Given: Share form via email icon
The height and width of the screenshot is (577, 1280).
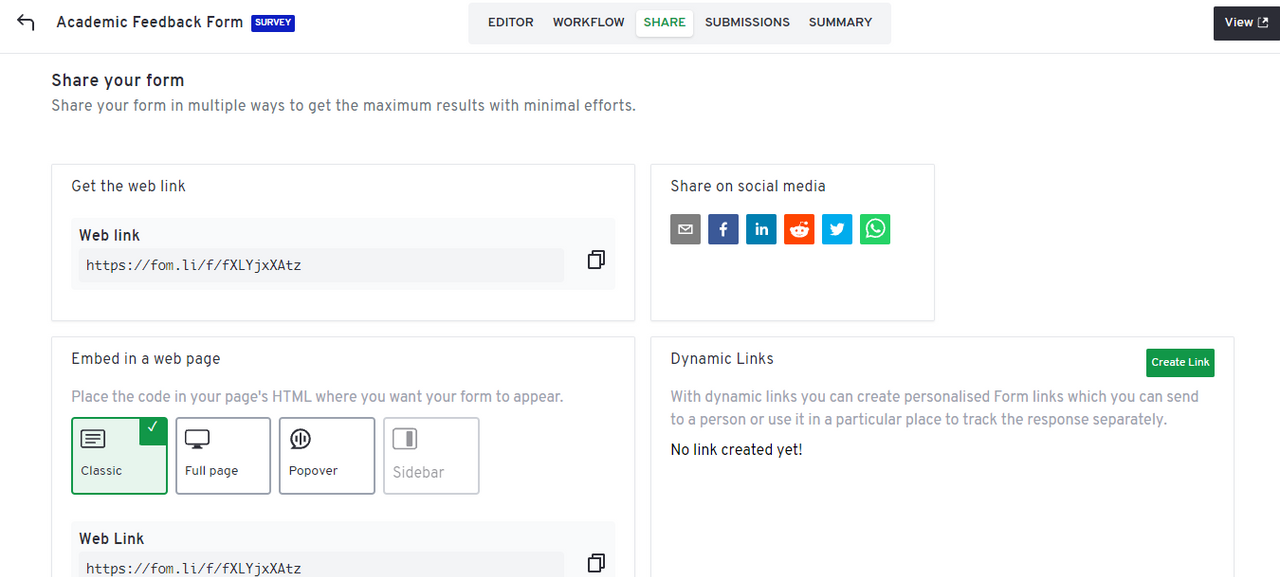Looking at the screenshot, I should pos(685,229).
